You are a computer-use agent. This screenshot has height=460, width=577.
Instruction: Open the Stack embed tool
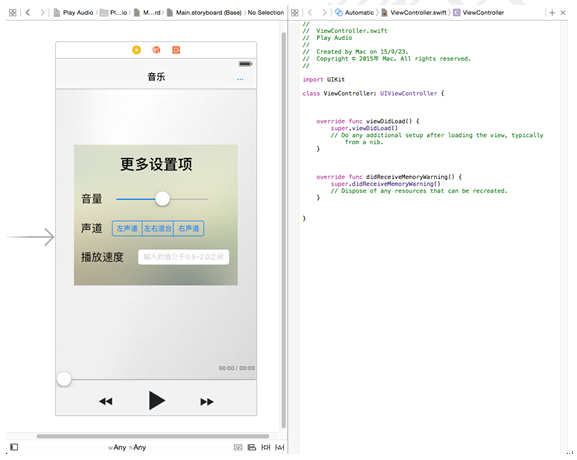[238, 447]
